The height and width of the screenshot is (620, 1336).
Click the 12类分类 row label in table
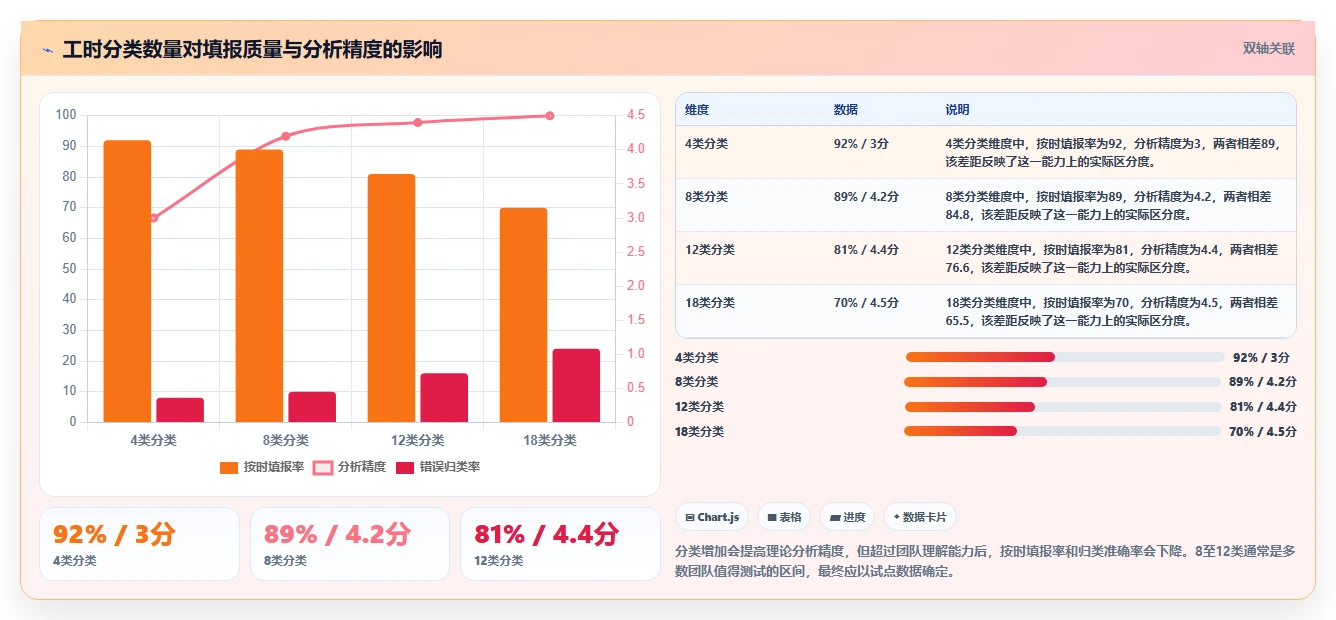[710, 250]
